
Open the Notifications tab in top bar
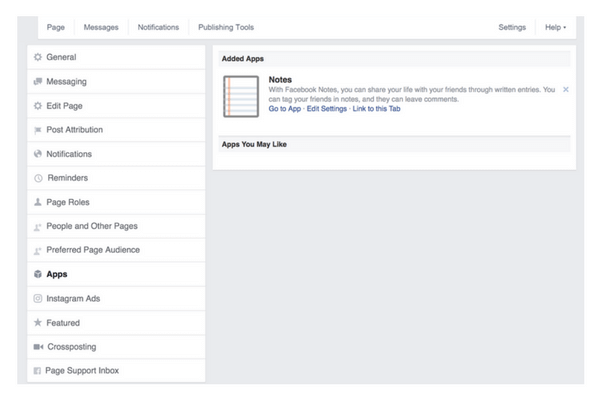tap(158, 27)
